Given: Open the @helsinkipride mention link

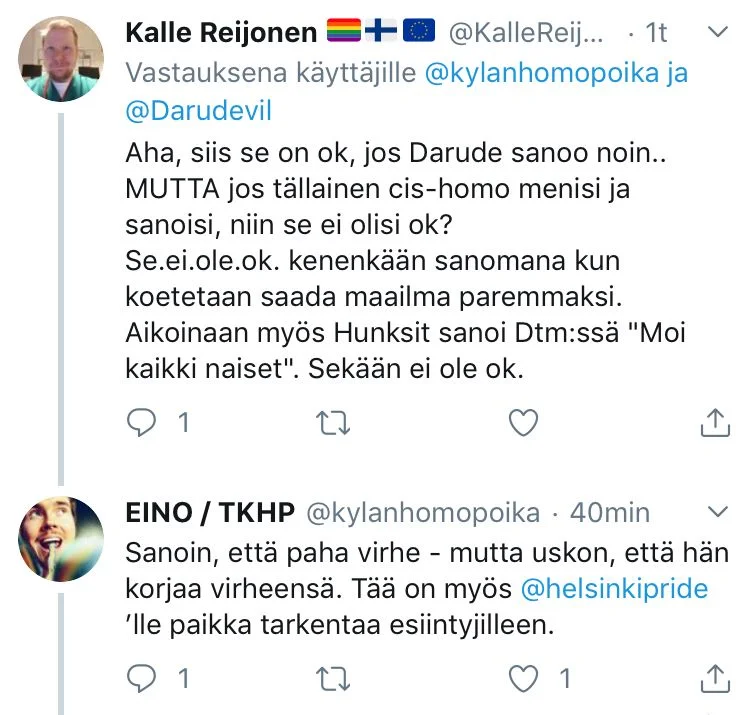Looking at the screenshot, I should (614, 589).
